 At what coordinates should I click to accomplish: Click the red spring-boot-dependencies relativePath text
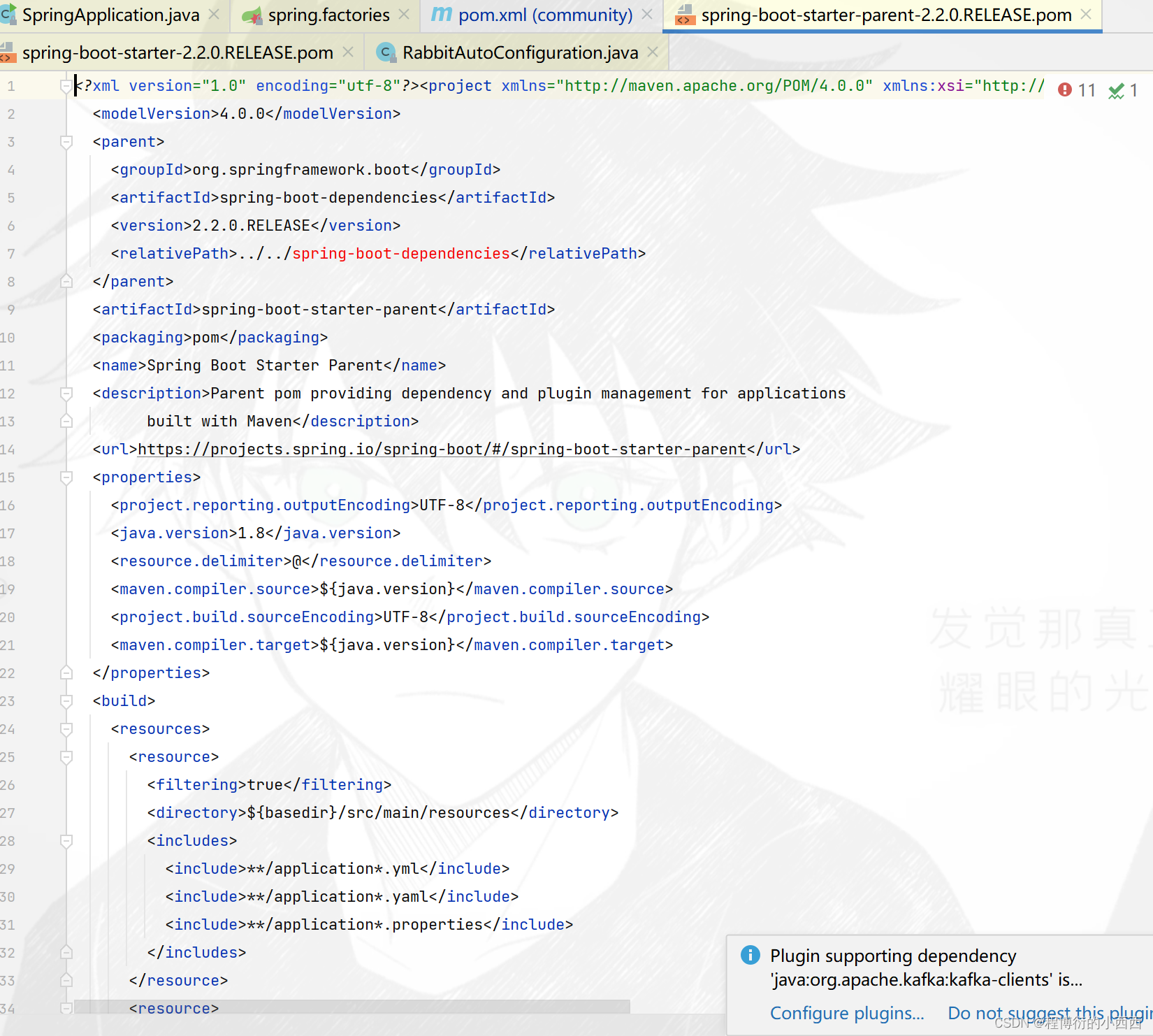[x=401, y=254]
